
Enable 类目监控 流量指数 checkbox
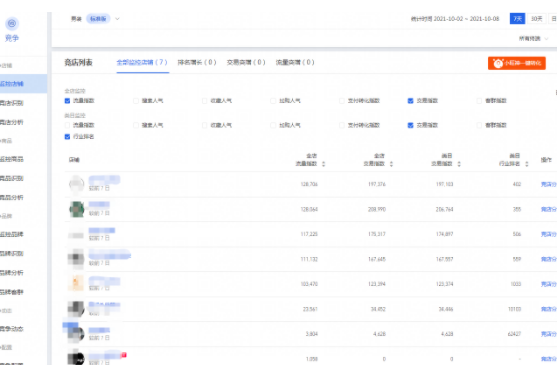point(67,125)
